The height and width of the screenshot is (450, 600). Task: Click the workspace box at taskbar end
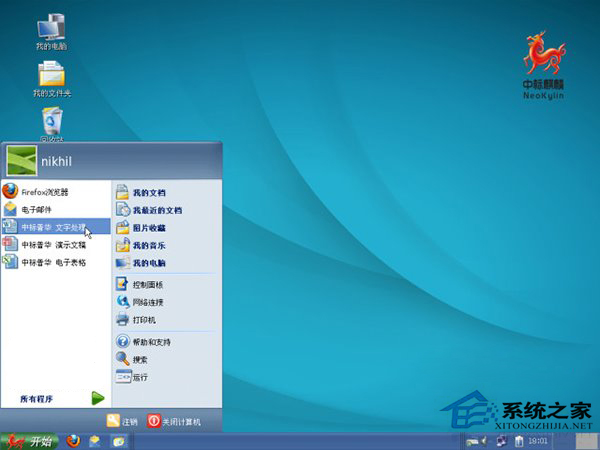click(x=587, y=442)
